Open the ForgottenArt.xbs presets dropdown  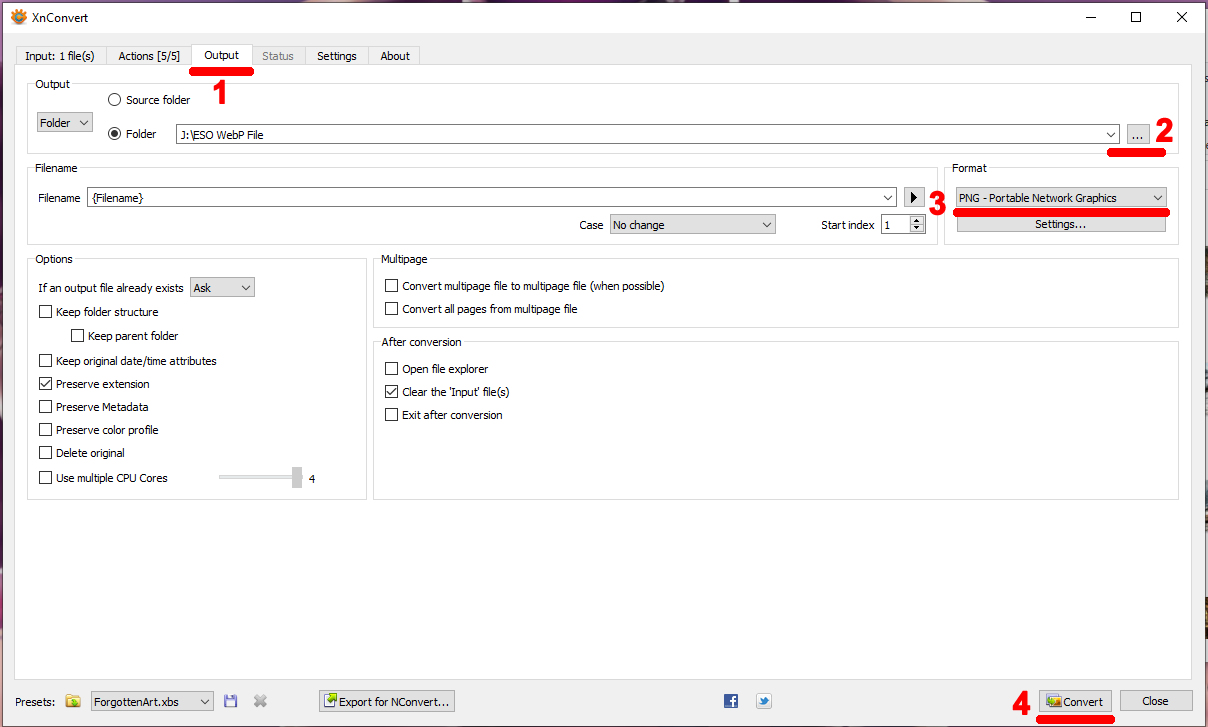(152, 702)
